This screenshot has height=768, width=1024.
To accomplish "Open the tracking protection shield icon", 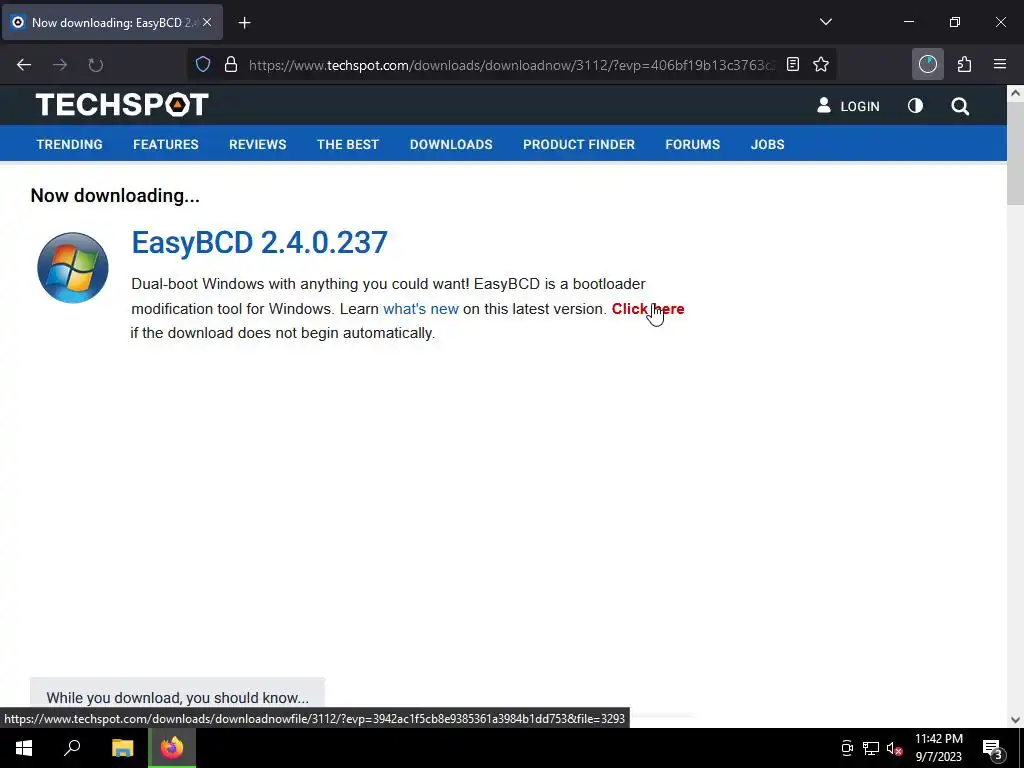I will click(x=203, y=65).
